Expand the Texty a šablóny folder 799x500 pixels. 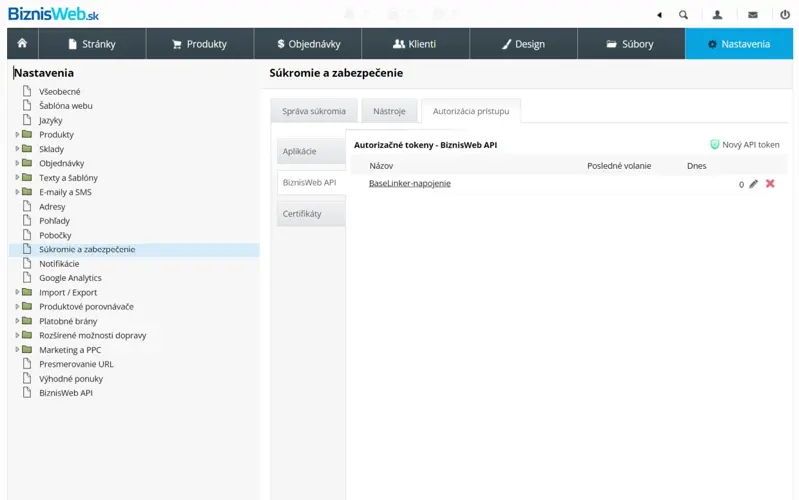coord(17,177)
